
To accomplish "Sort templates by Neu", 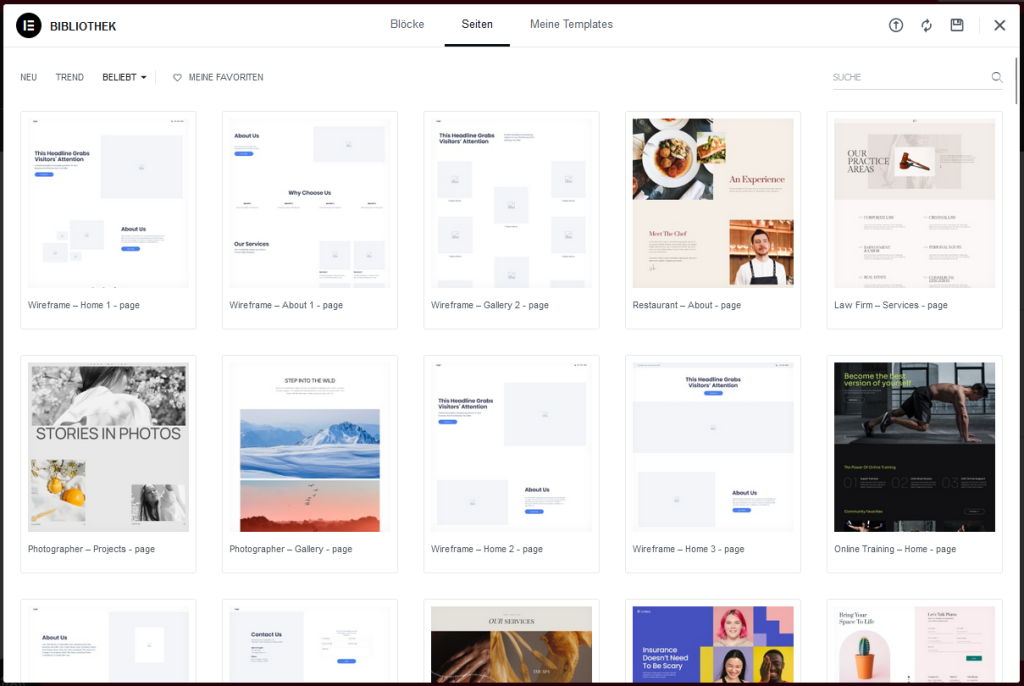I will point(29,77).
